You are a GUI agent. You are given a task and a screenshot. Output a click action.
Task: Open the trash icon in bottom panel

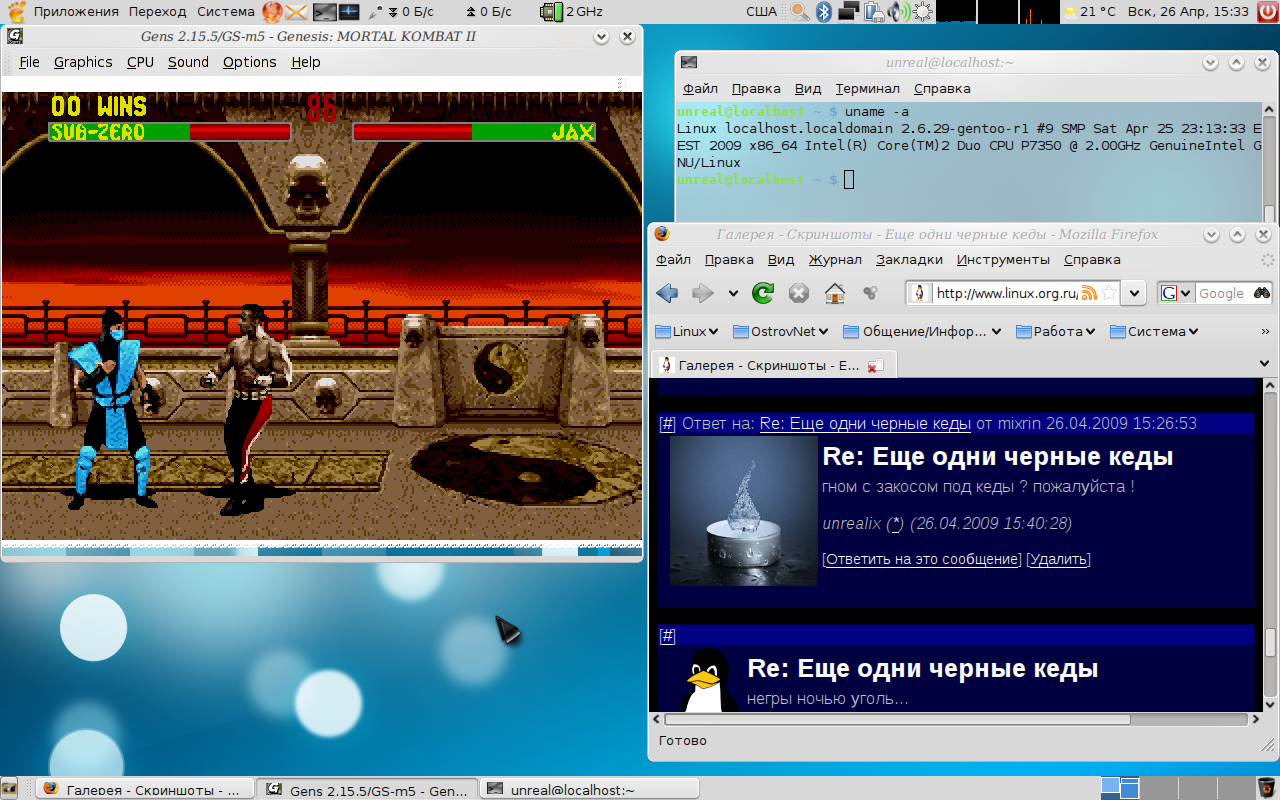point(1266,788)
